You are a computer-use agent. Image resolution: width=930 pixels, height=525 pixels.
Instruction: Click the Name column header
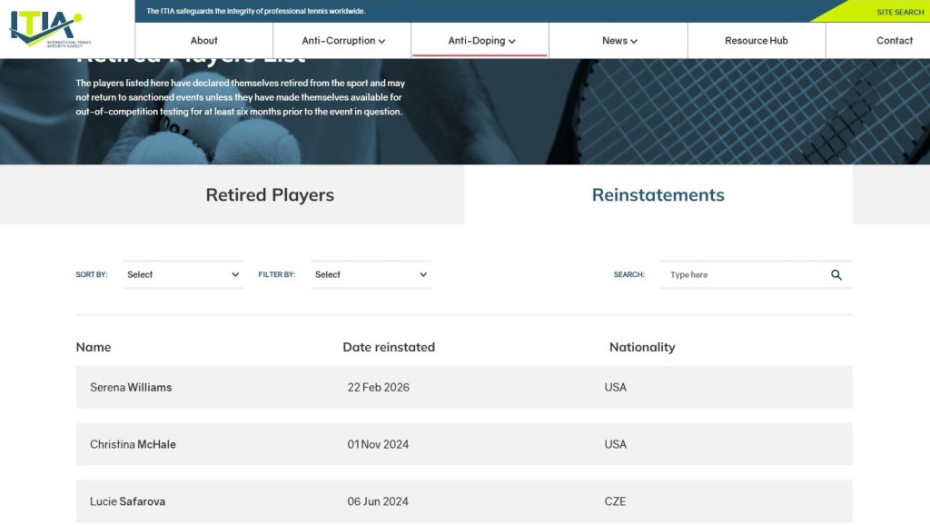(93, 347)
